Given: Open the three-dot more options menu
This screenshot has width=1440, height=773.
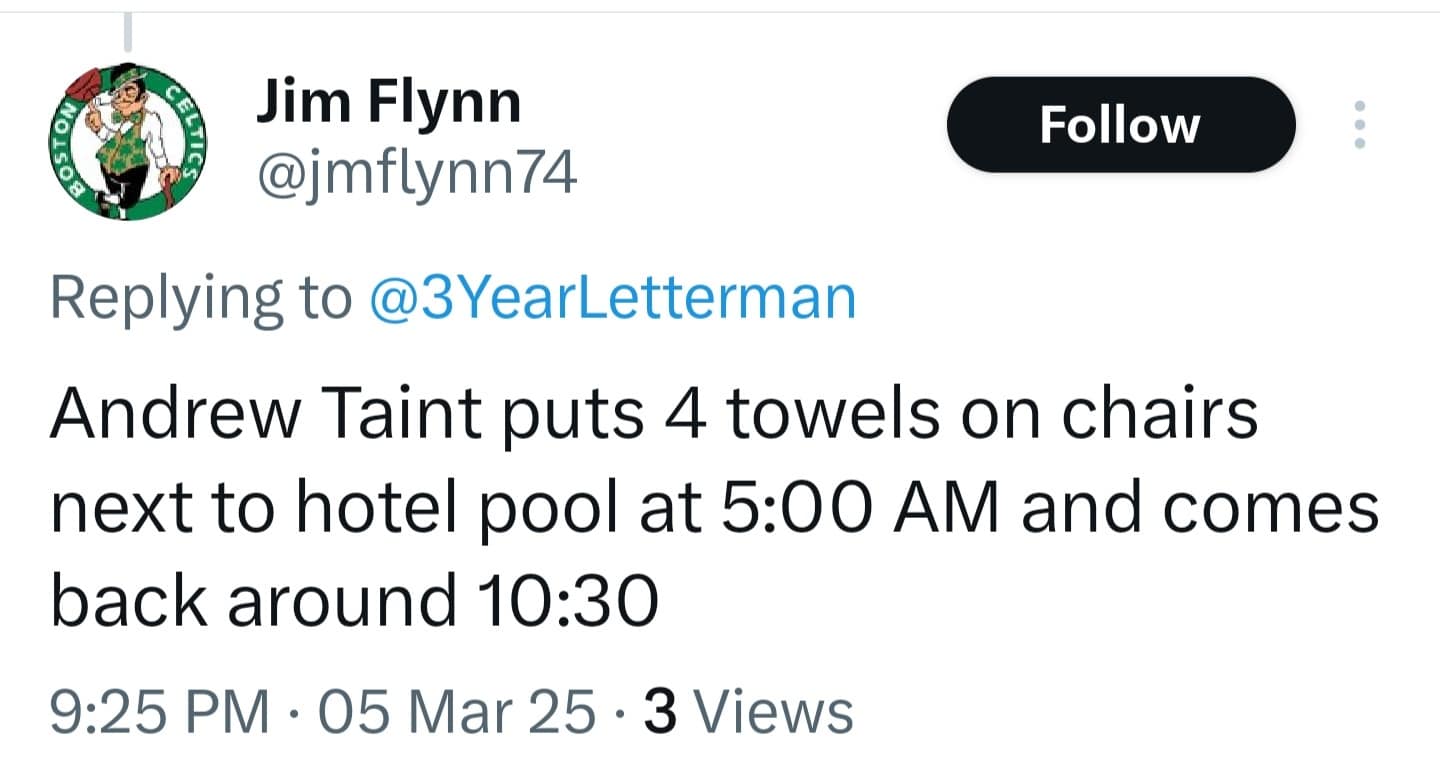Looking at the screenshot, I should click(1359, 125).
